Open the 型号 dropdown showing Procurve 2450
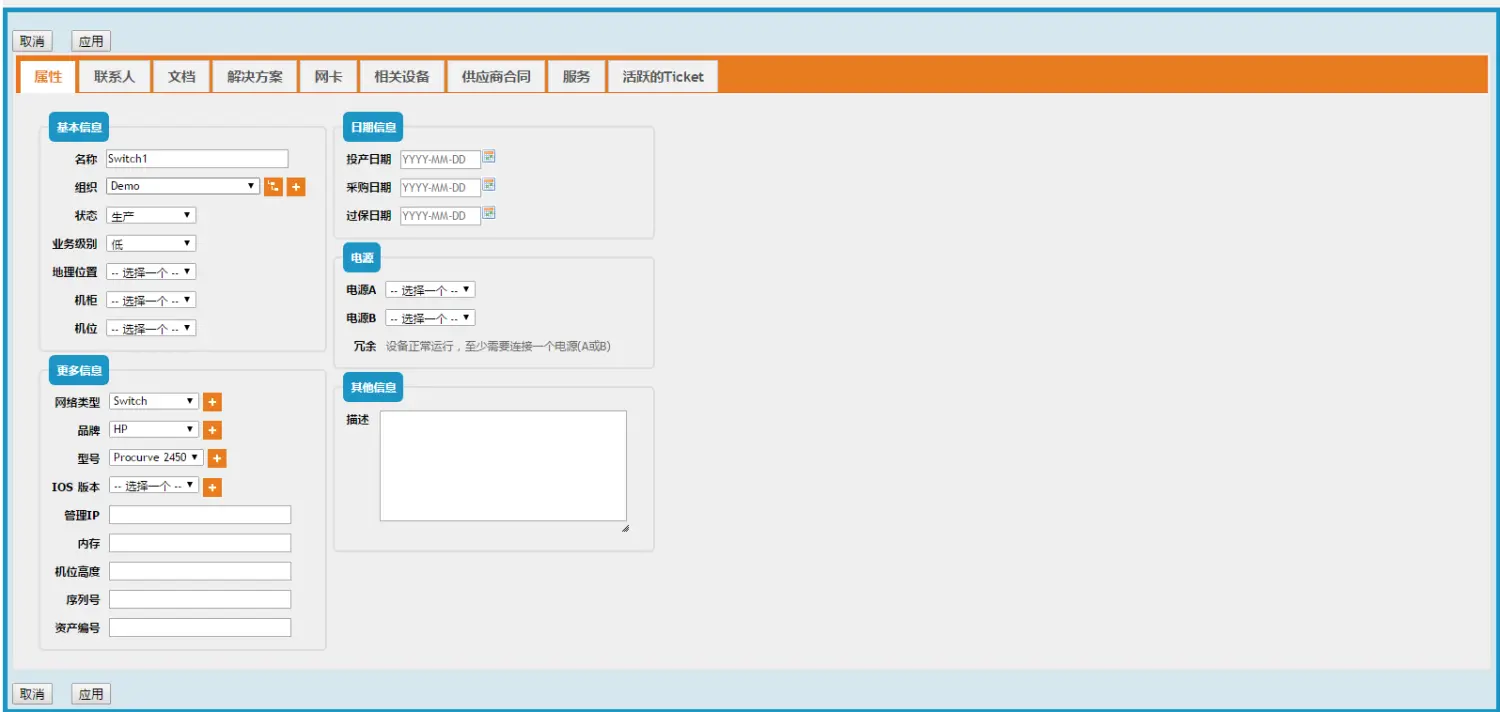1500x712 pixels. coord(156,457)
